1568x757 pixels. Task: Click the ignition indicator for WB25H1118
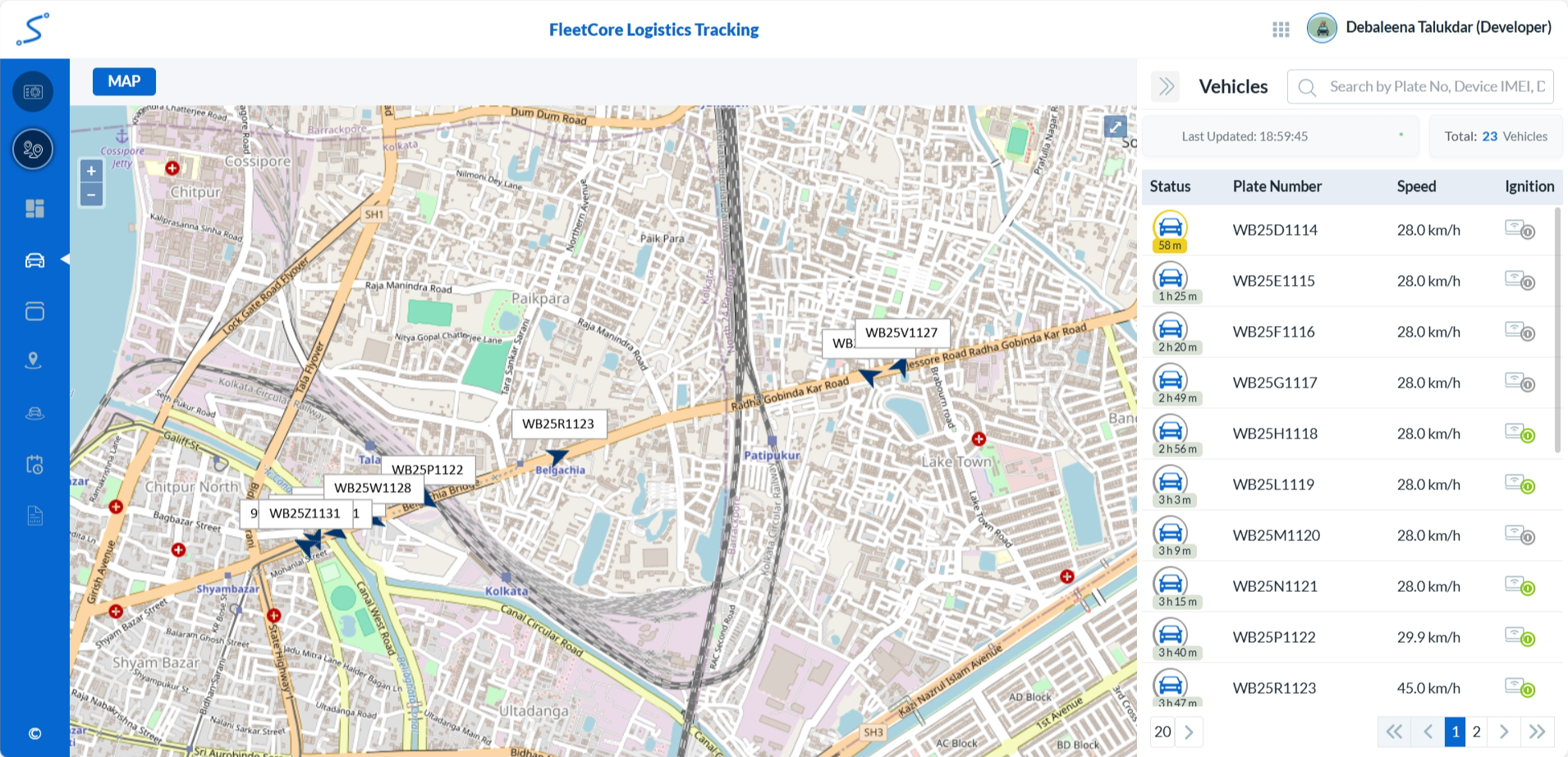pyautogui.click(x=1520, y=434)
